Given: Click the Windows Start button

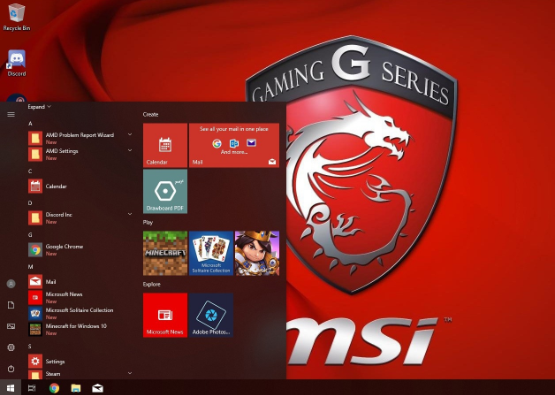Looking at the screenshot, I should (11, 388).
